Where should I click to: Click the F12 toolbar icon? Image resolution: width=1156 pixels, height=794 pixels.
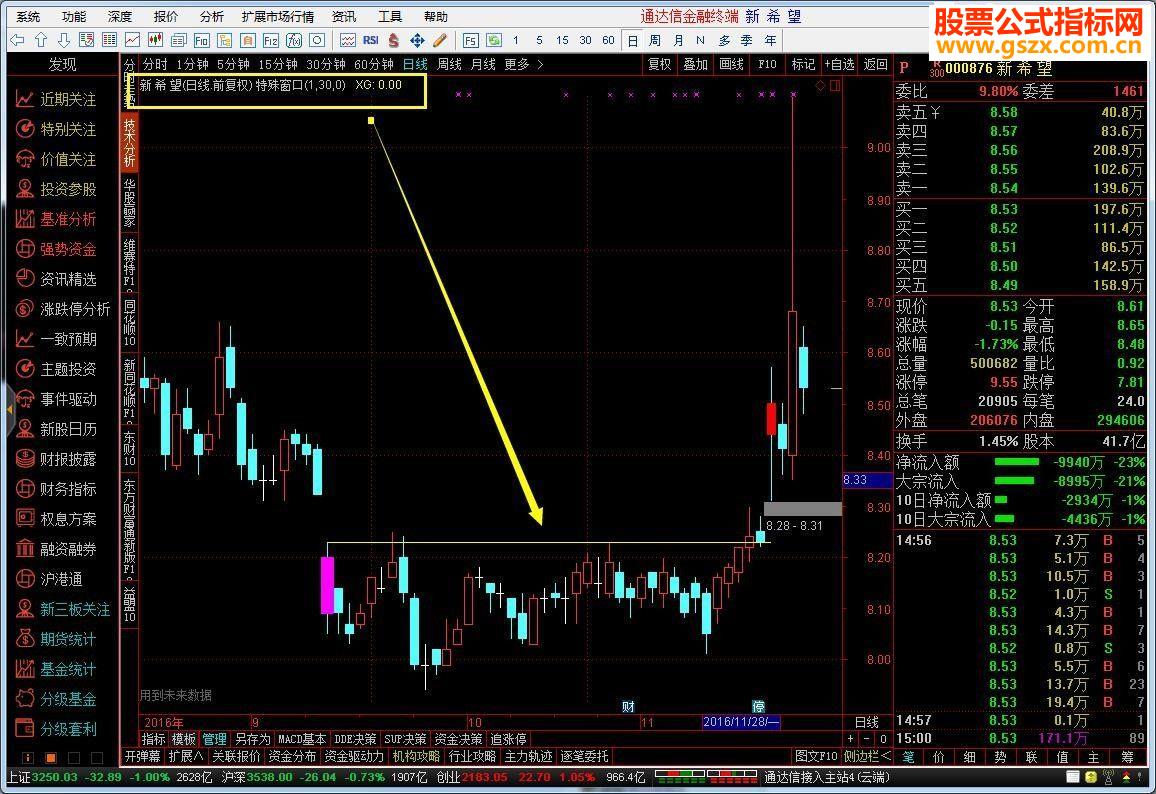(271, 41)
